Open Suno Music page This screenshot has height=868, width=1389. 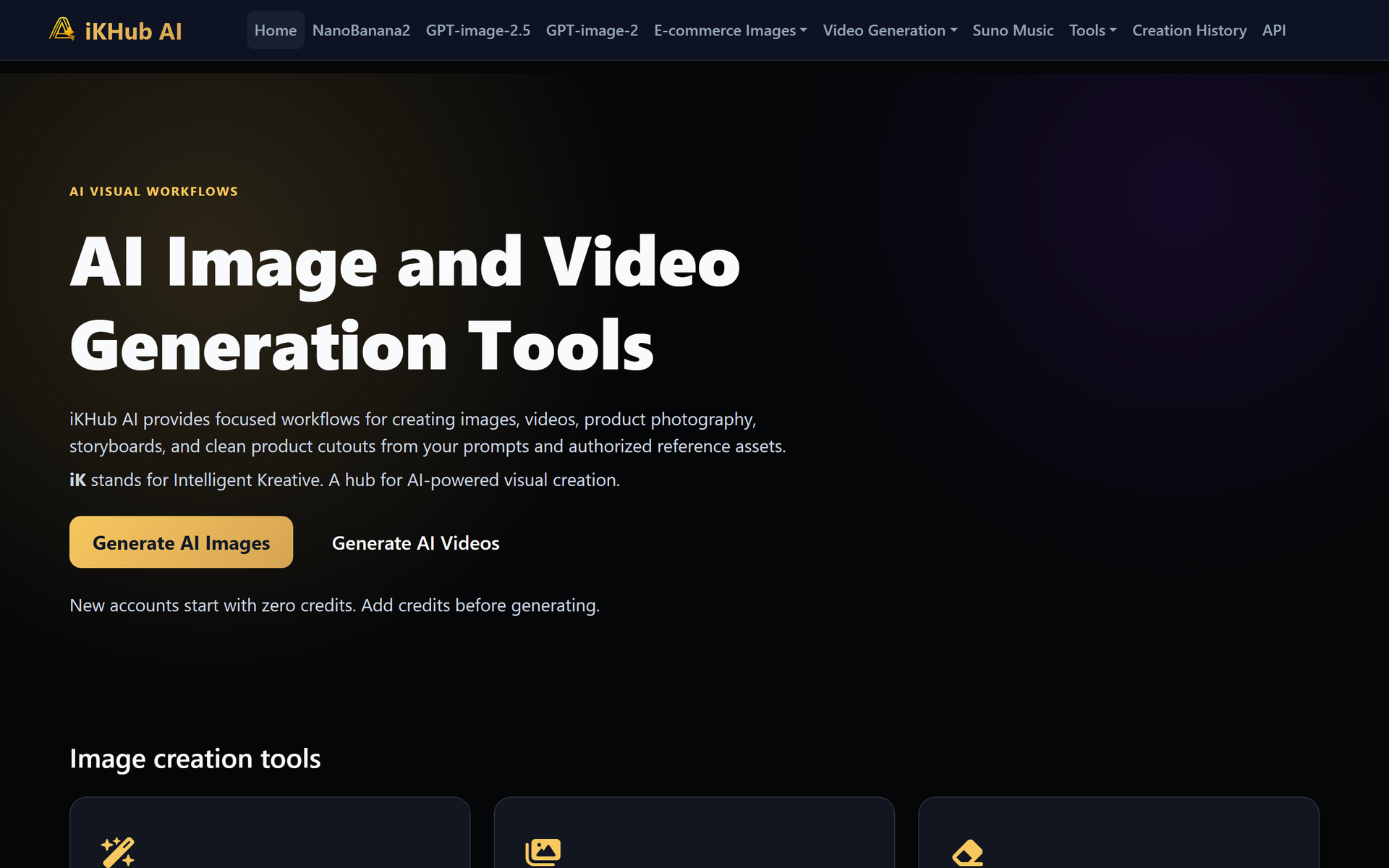coord(1013,30)
